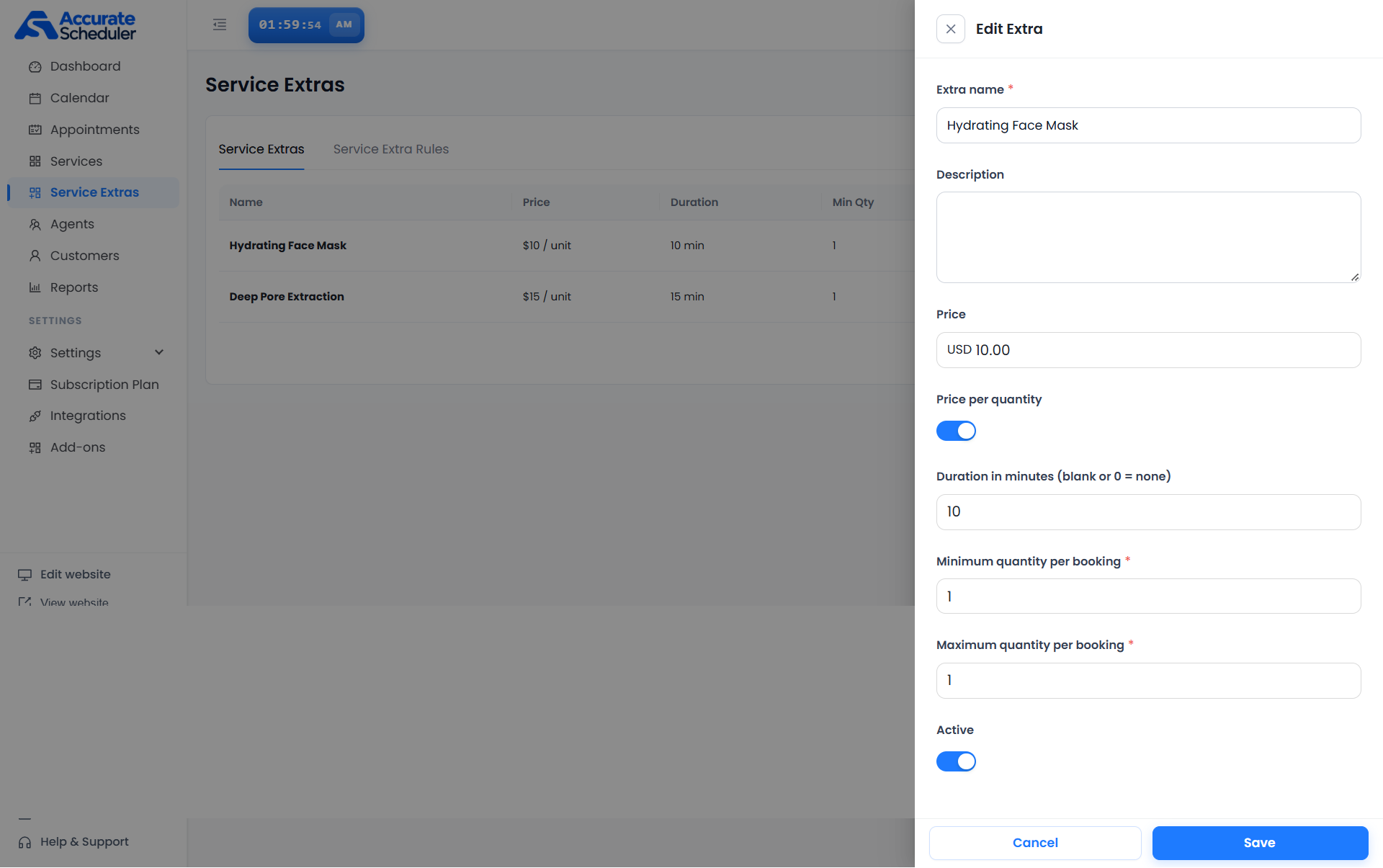Switch to Service Extra Rules tab
Screen dimensions: 1383x868
[391, 149]
